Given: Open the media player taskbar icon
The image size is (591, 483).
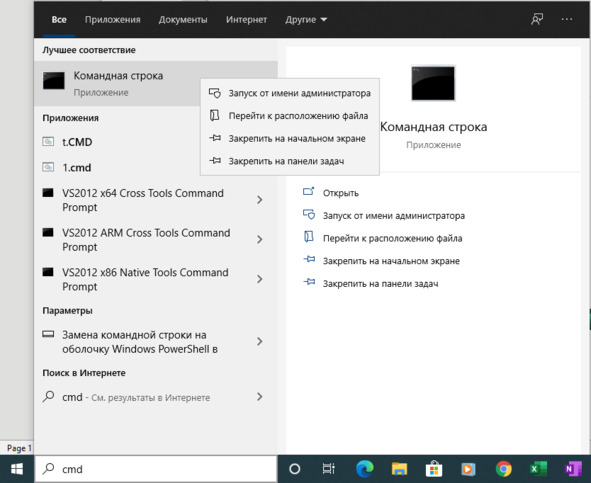Looking at the screenshot, I should click(469, 469).
